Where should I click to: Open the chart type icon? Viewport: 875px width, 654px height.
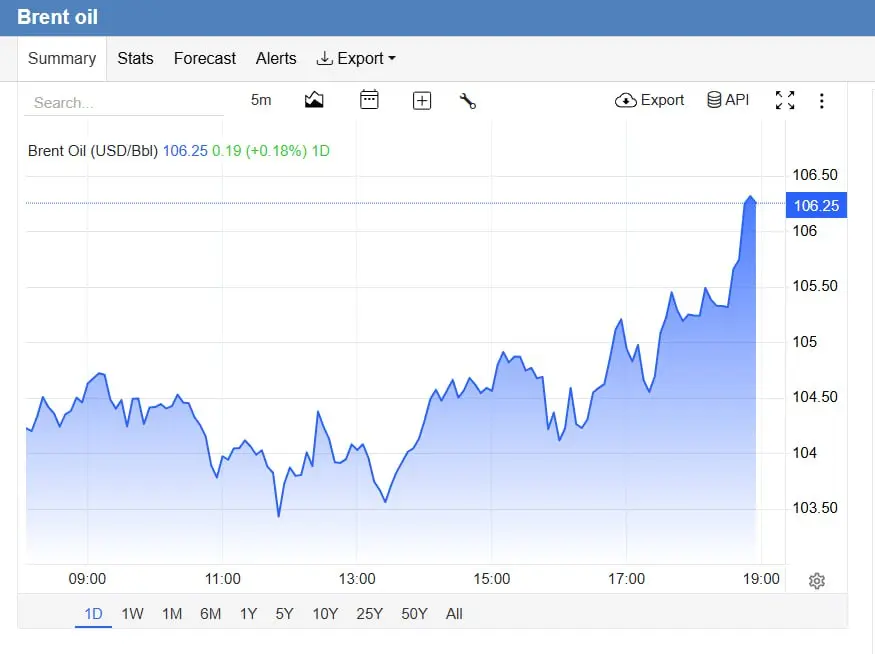[314, 100]
